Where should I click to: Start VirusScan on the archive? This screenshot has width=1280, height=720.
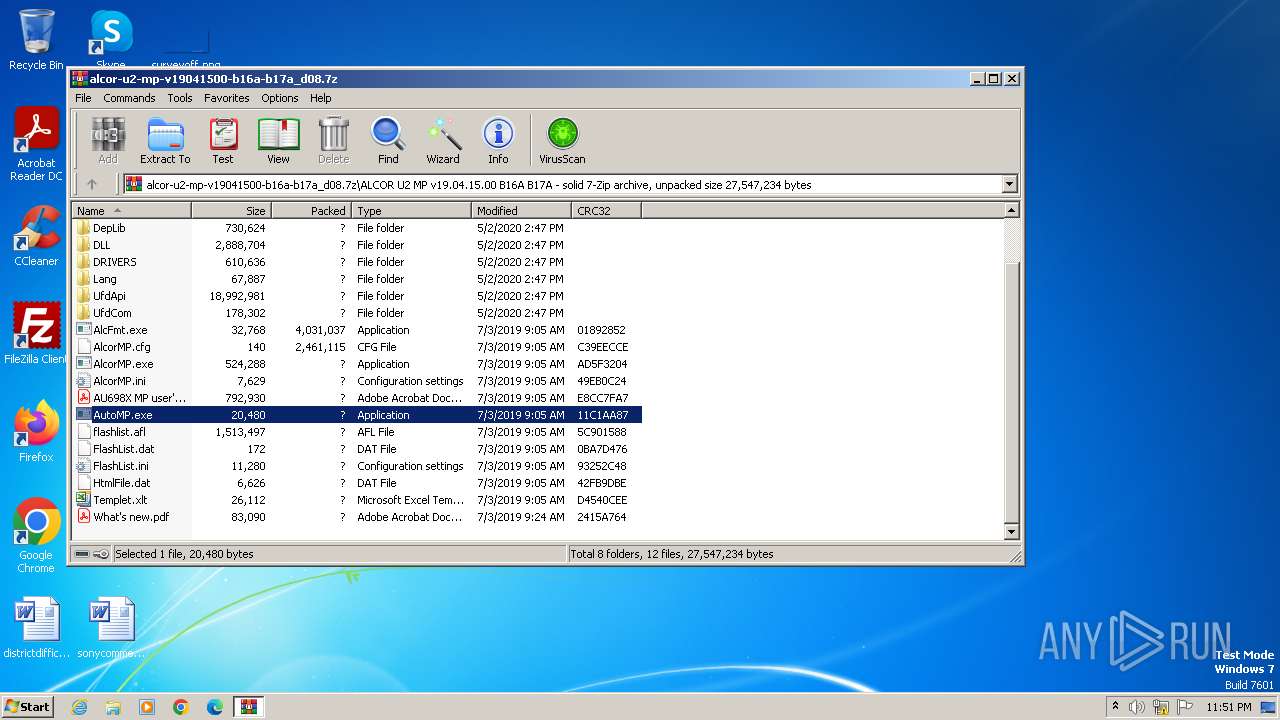(x=562, y=141)
